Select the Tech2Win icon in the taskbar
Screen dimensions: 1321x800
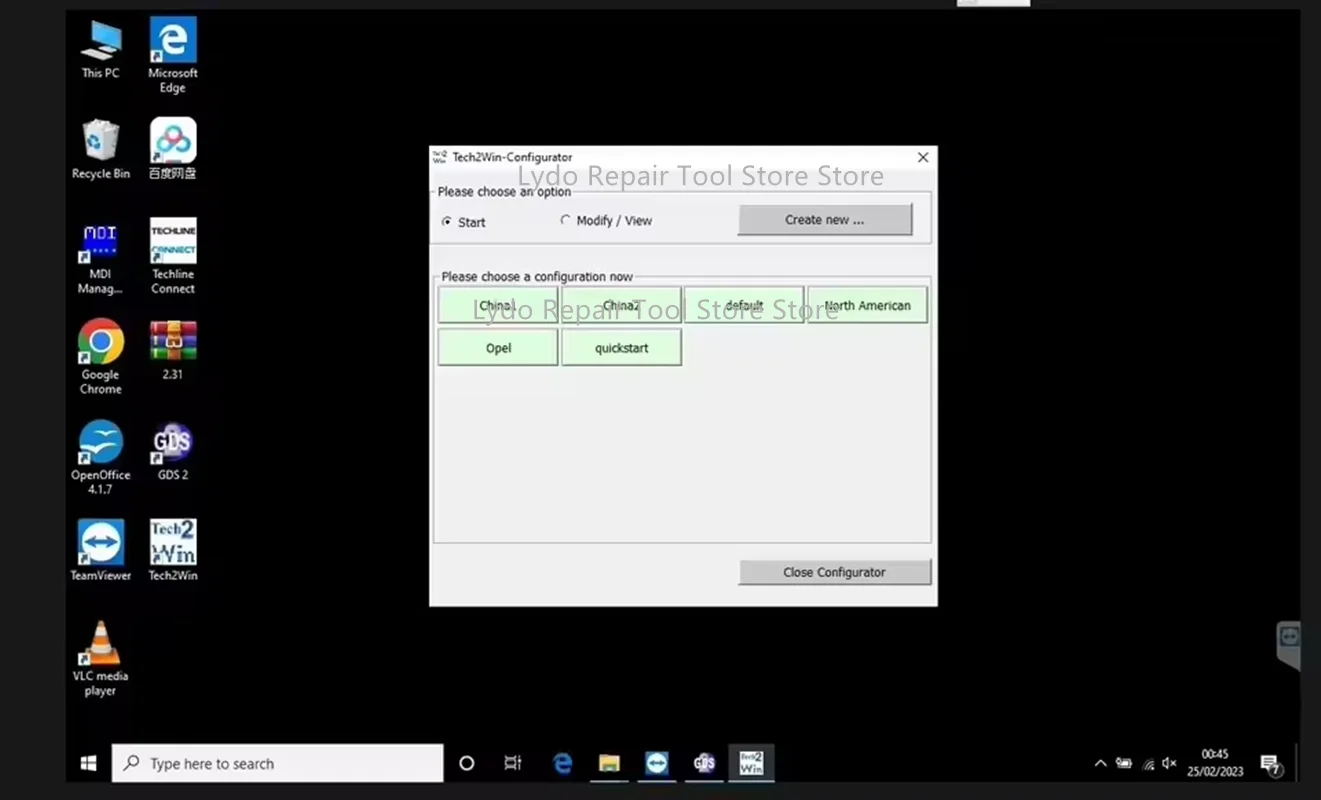pyautogui.click(x=751, y=762)
